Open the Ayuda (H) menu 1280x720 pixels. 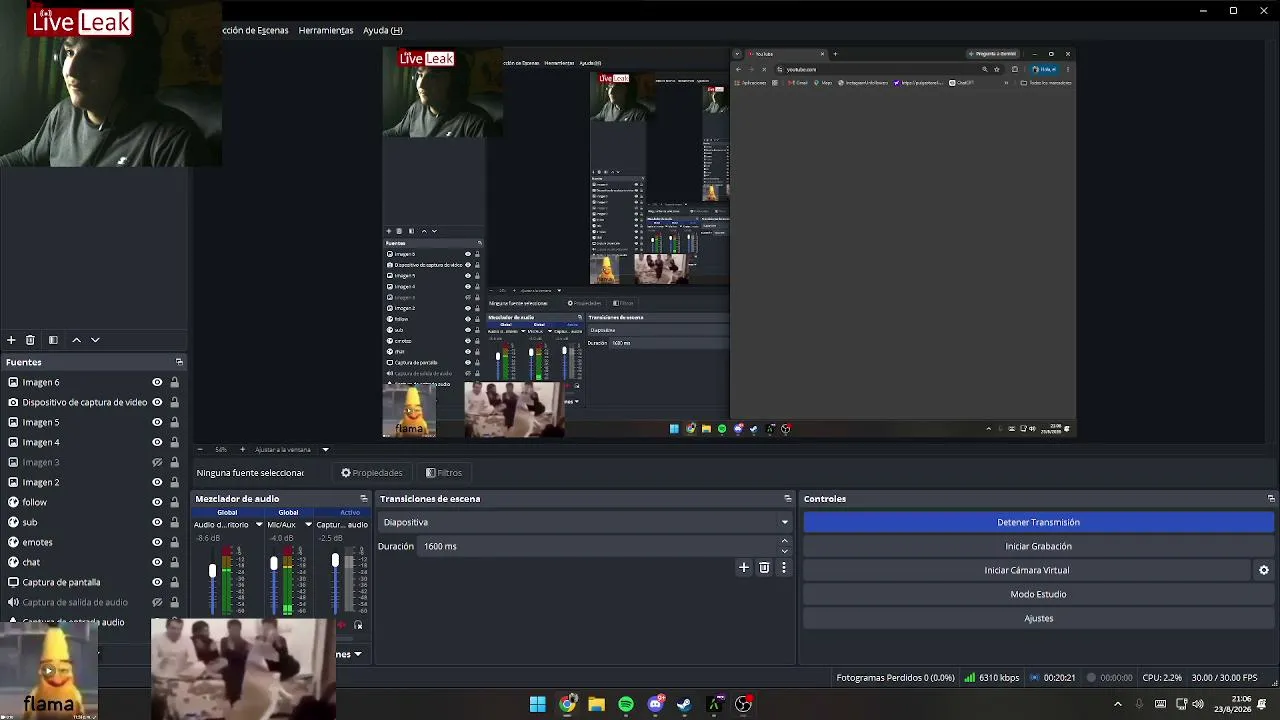383,30
